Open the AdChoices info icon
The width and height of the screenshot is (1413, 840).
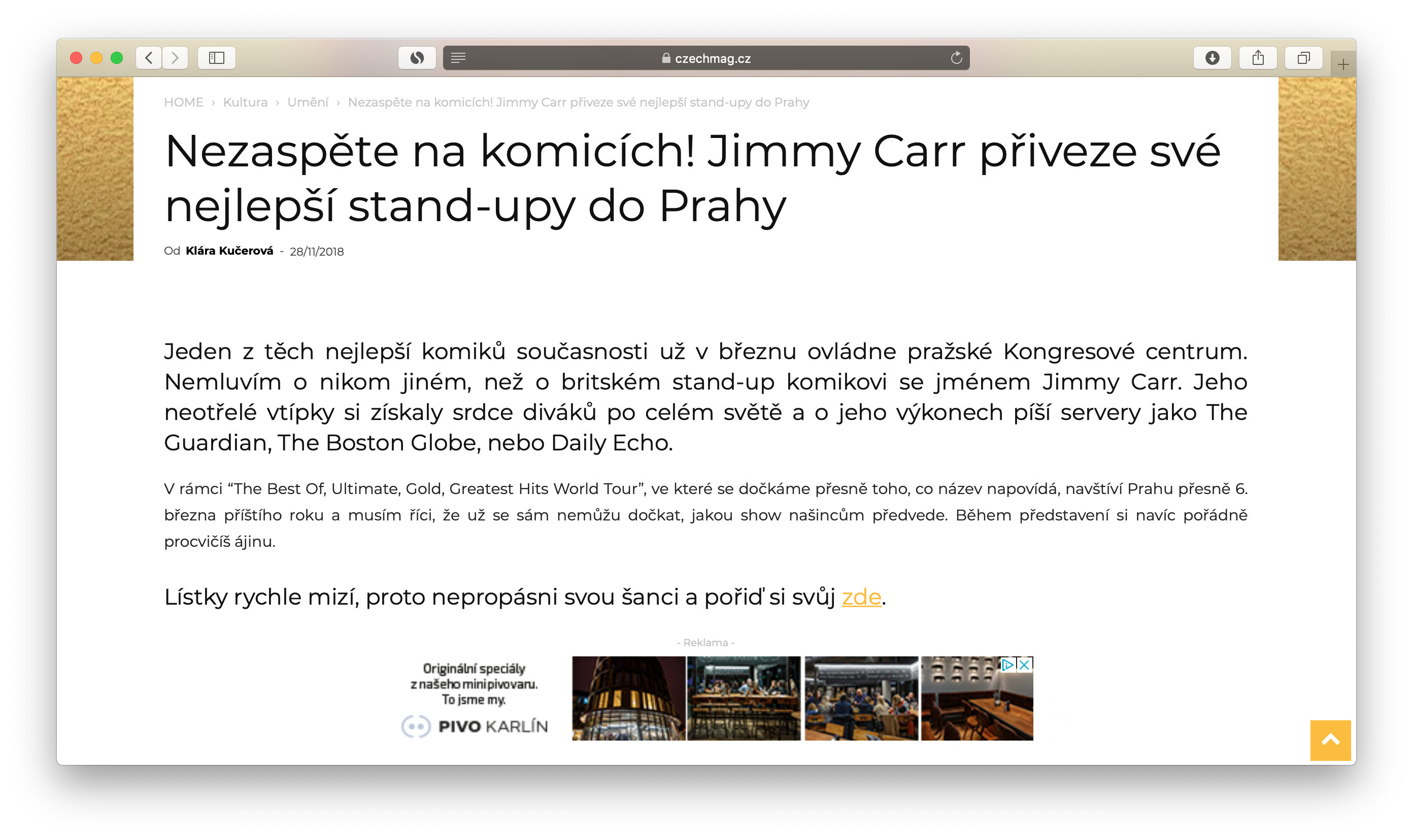tap(1007, 664)
